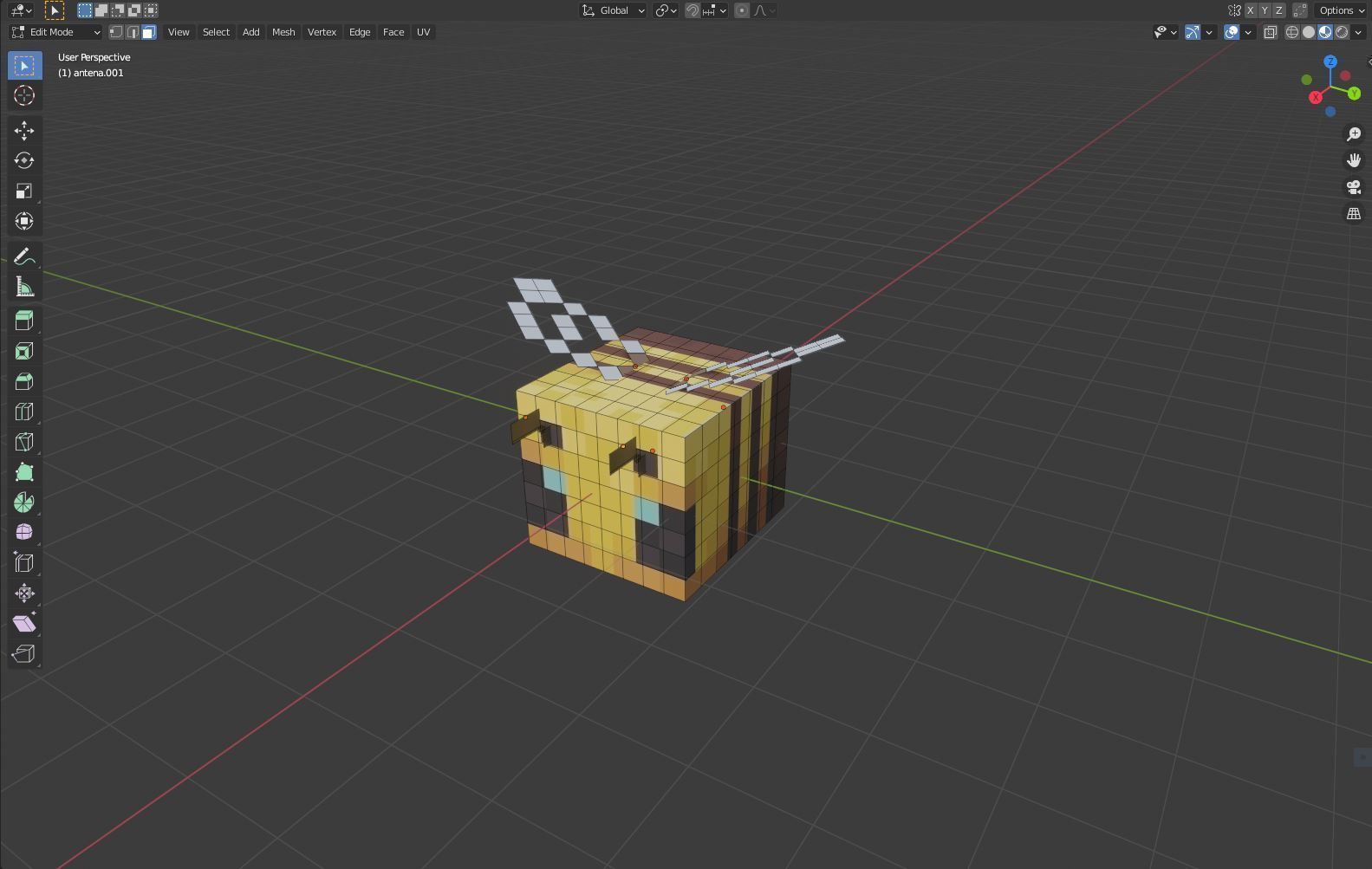
Task: Toggle viewport gizmos display
Action: tap(1193, 32)
